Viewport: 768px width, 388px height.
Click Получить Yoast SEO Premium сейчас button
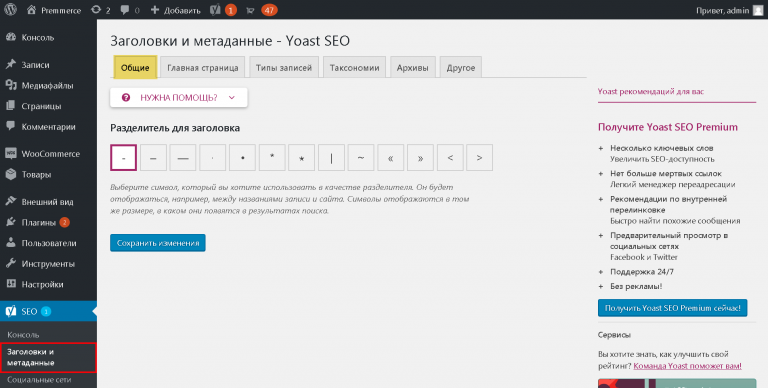(x=672, y=308)
